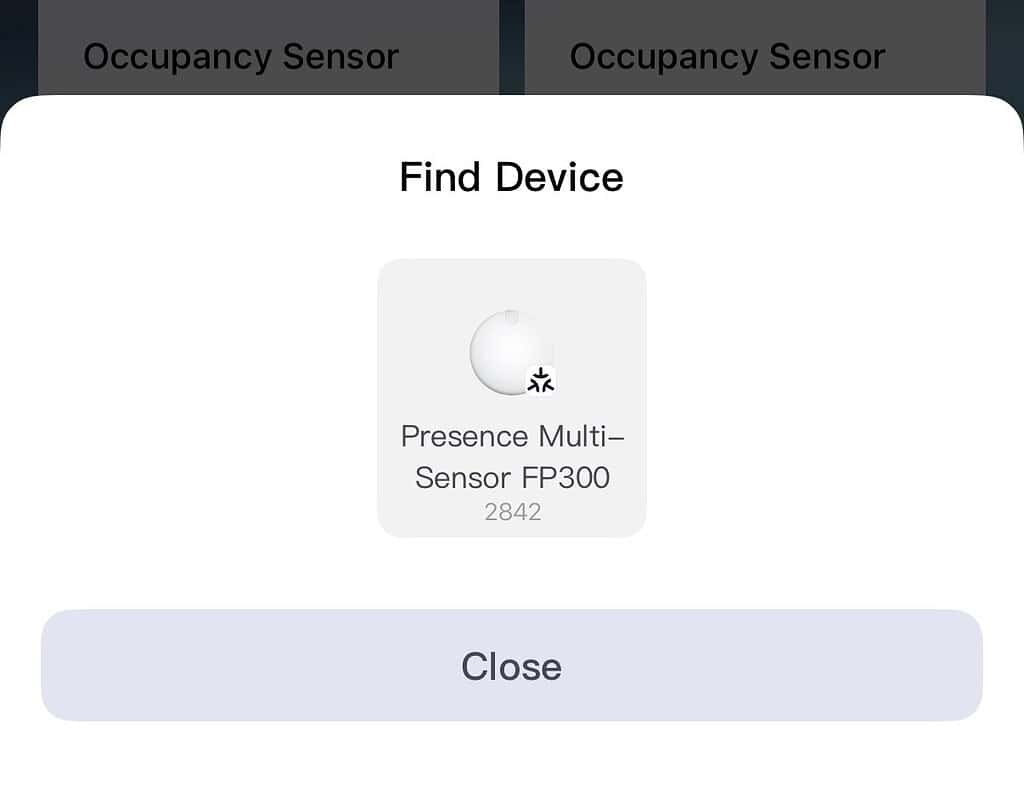Viewport: 1024px width, 796px height.
Task: Tap the left "Occupancy Sensor" title text
Action: tap(241, 56)
